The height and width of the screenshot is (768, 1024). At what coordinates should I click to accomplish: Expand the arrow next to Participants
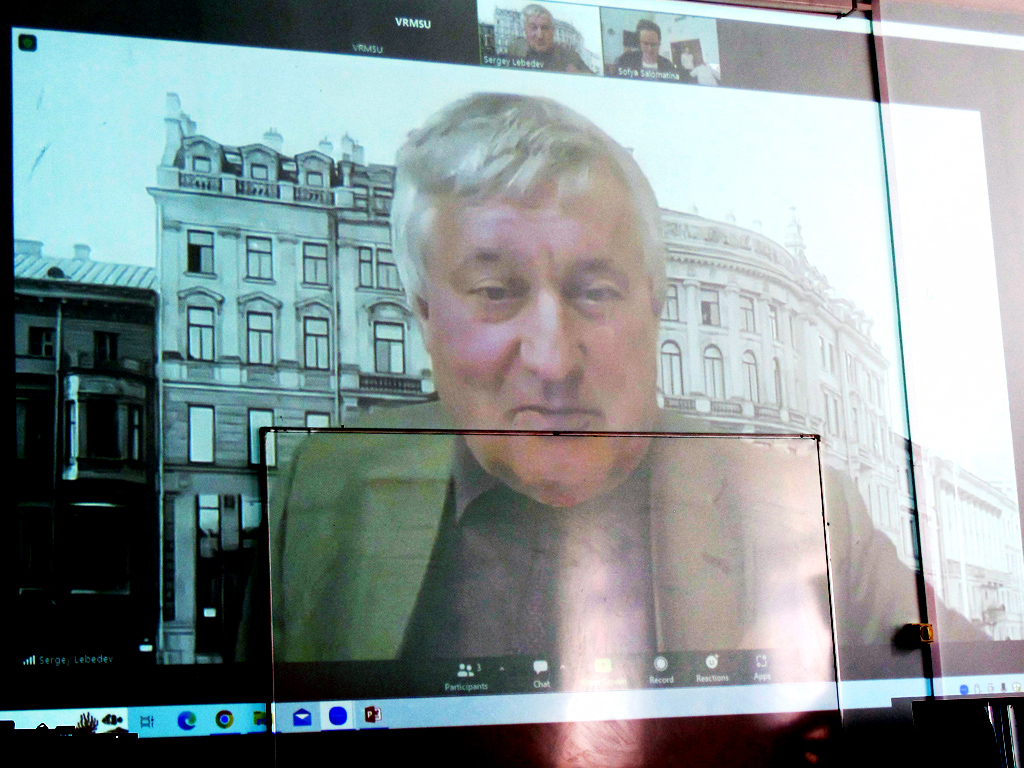(502, 669)
